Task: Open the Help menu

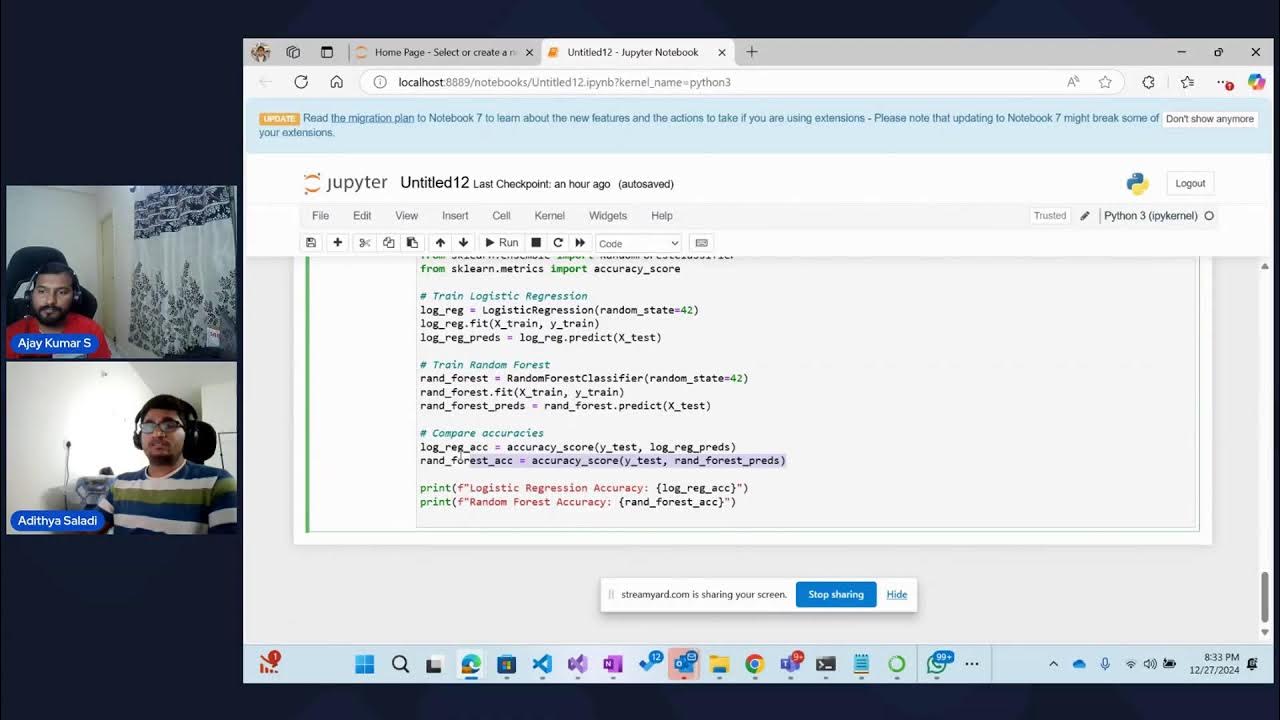Action: tap(662, 216)
